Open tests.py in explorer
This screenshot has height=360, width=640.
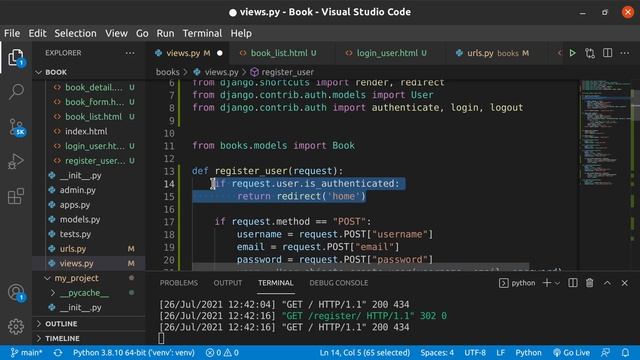(x=89, y=234)
